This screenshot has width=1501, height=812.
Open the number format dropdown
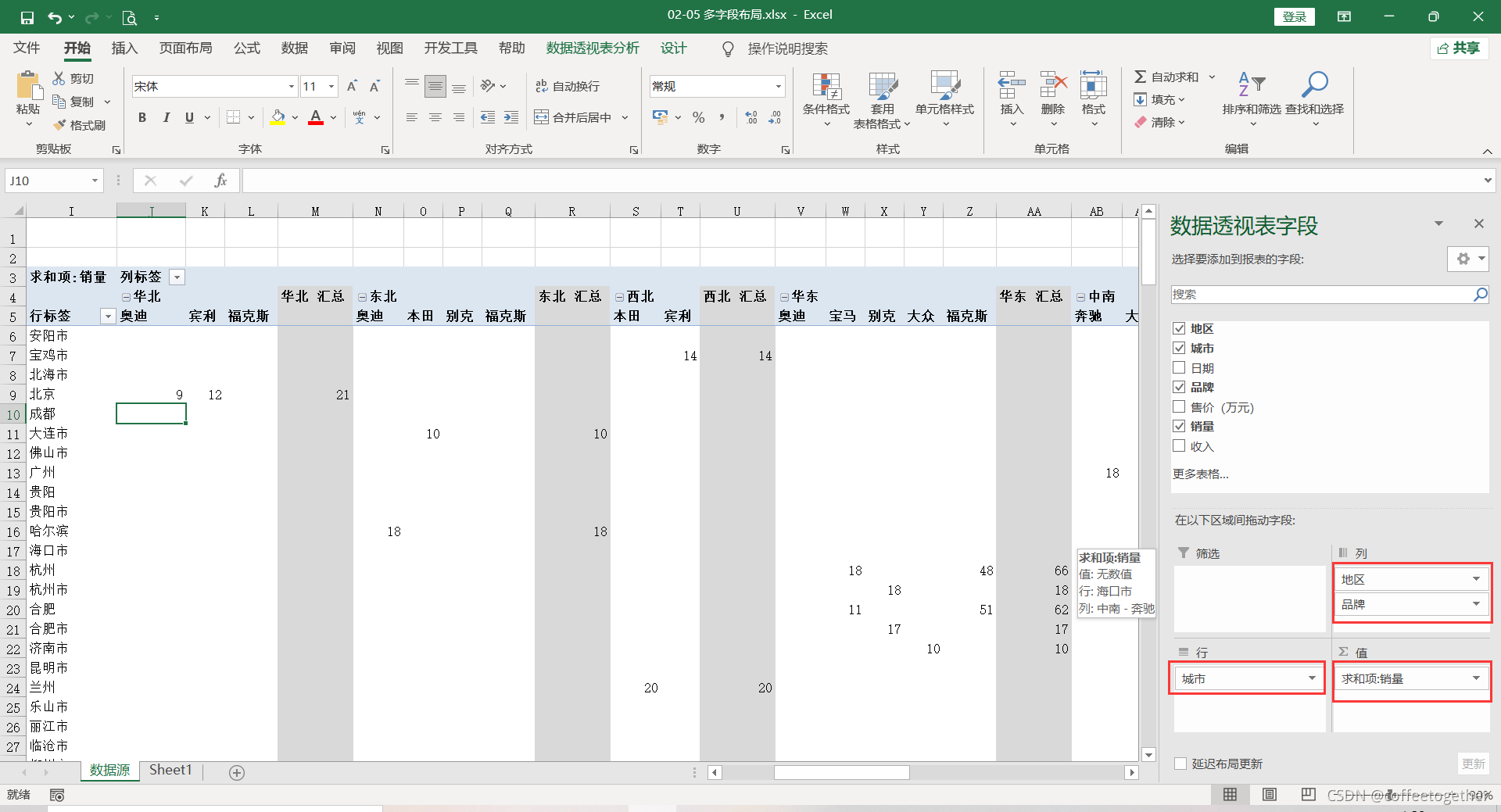779,87
